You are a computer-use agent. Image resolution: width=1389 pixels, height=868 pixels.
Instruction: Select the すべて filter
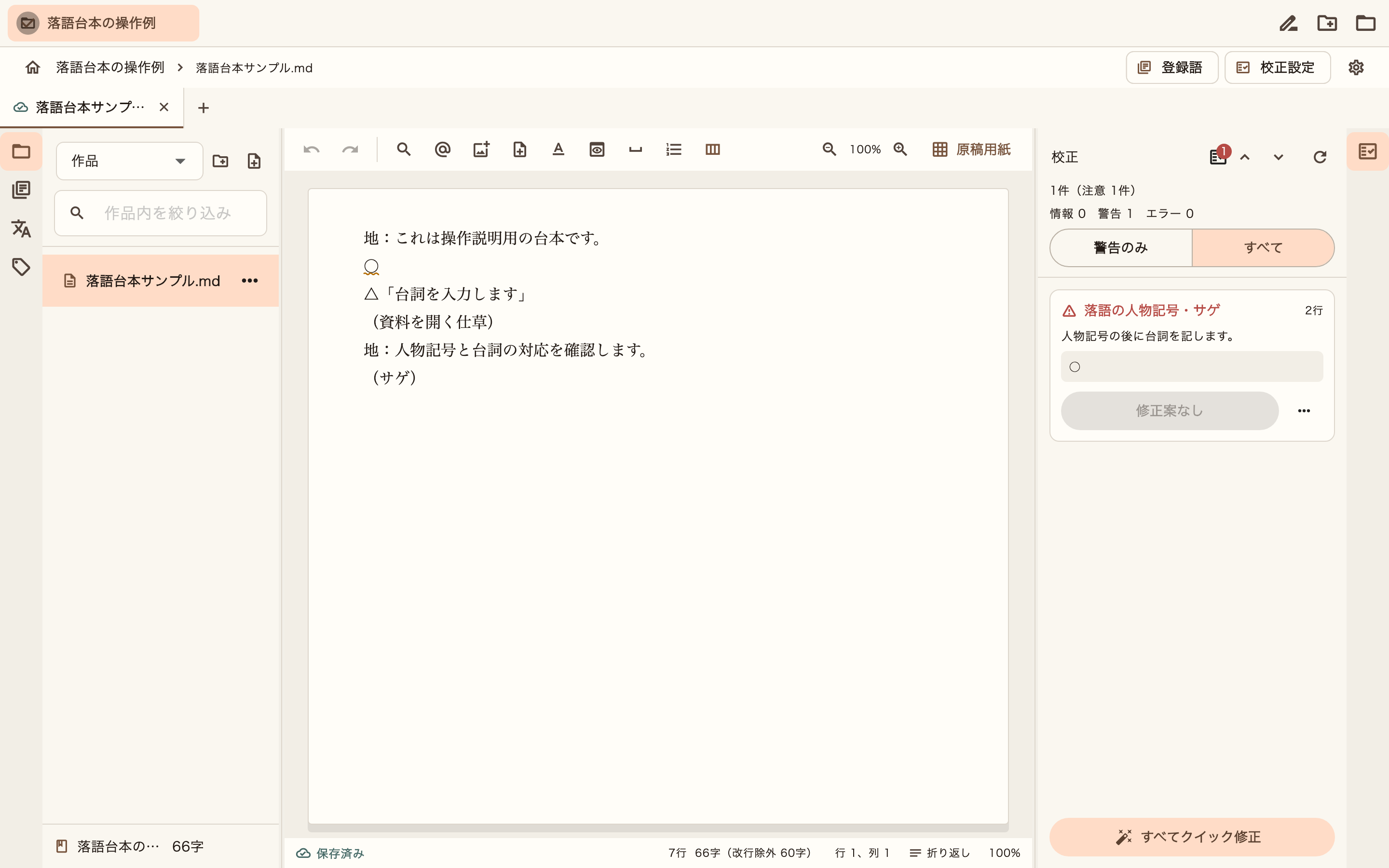point(1263,248)
